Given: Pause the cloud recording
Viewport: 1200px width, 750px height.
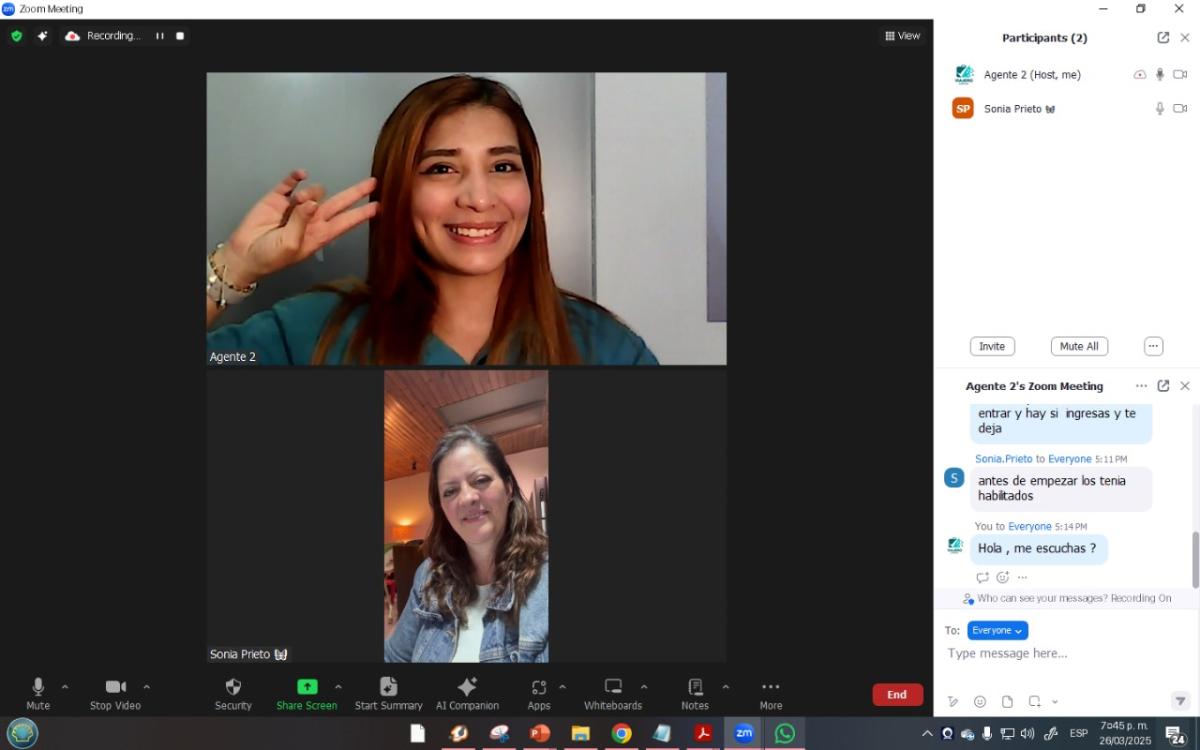Looking at the screenshot, I should click(x=159, y=36).
